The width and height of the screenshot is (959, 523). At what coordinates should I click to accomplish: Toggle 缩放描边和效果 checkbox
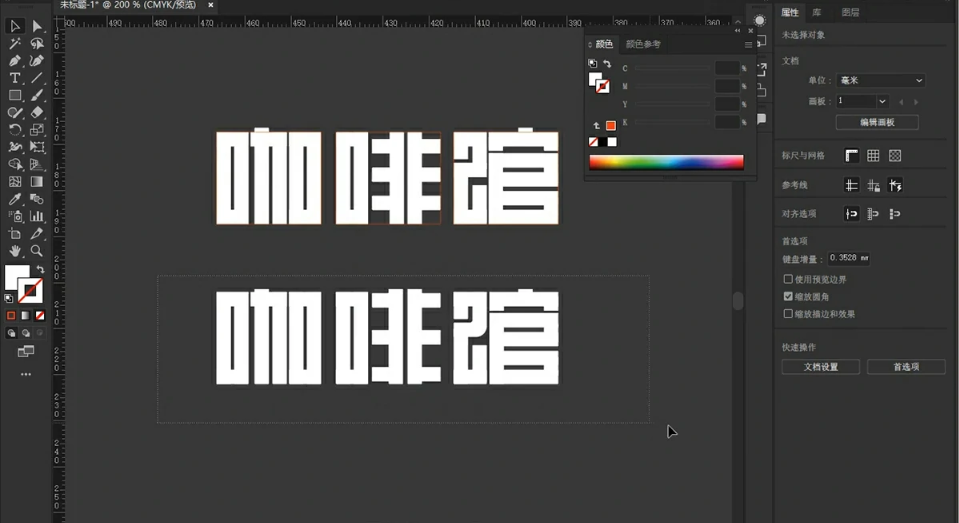[788, 314]
